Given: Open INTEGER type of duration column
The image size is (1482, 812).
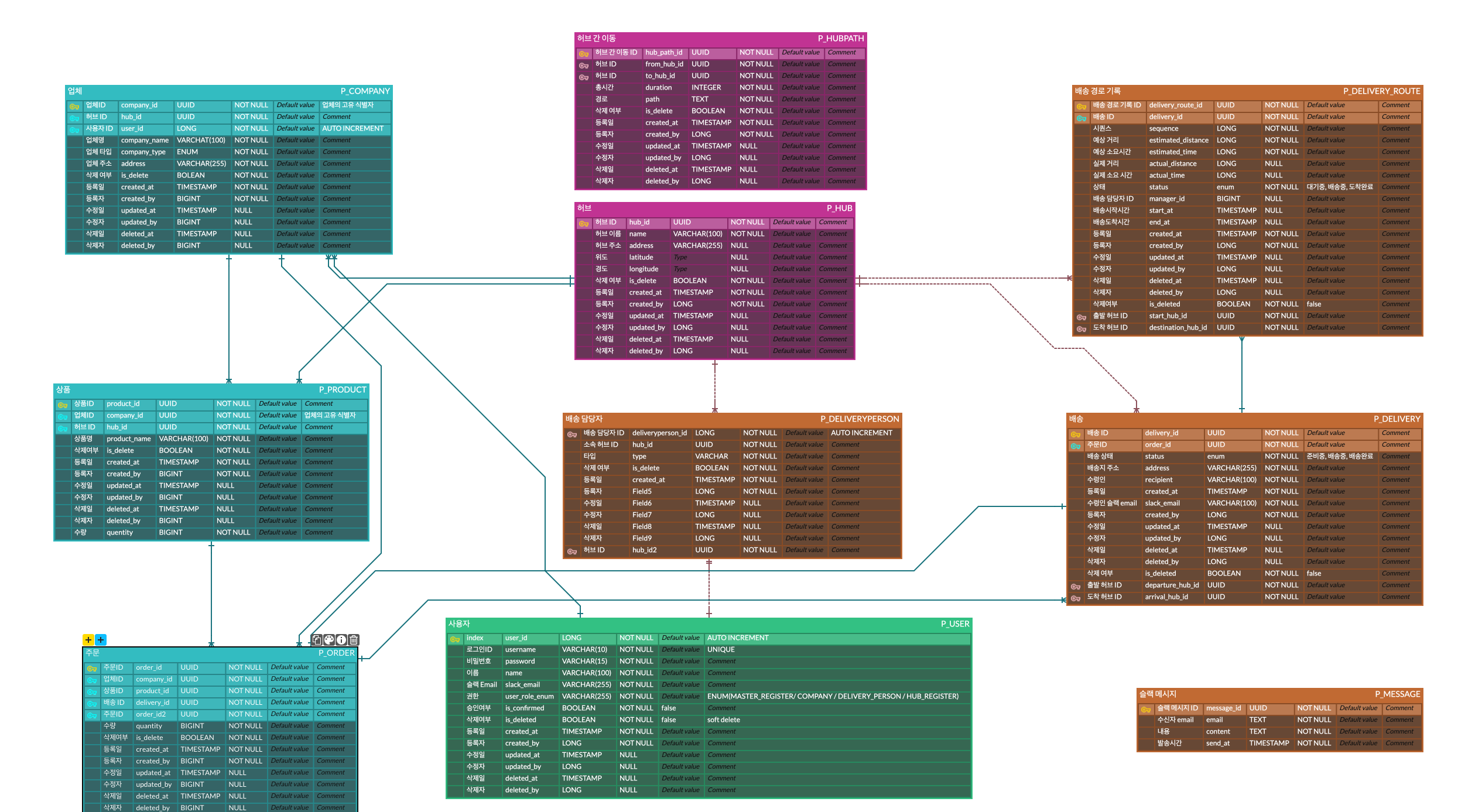Looking at the screenshot, I should [x=706, y=87].
